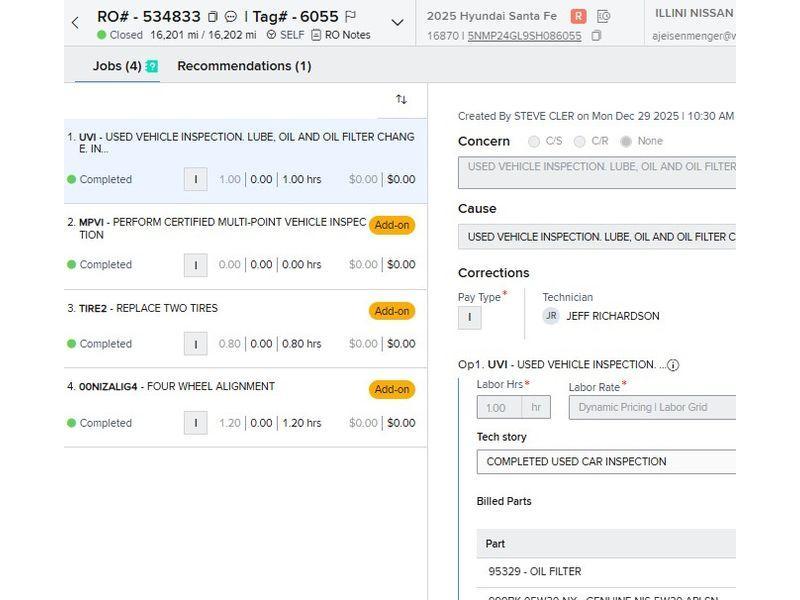Click the info icon beside Op1 UVI

(x=673, y=365)
